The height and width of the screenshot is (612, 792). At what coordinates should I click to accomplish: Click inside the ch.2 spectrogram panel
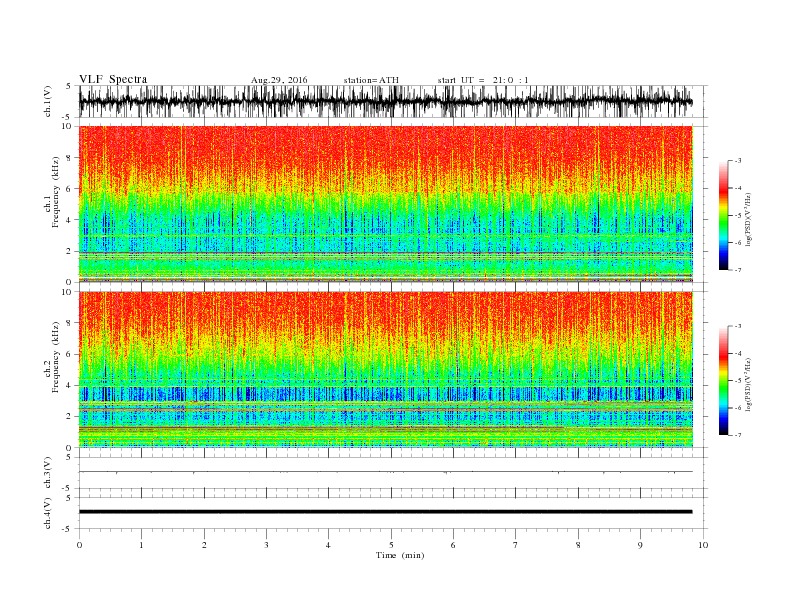pos(385,369)
